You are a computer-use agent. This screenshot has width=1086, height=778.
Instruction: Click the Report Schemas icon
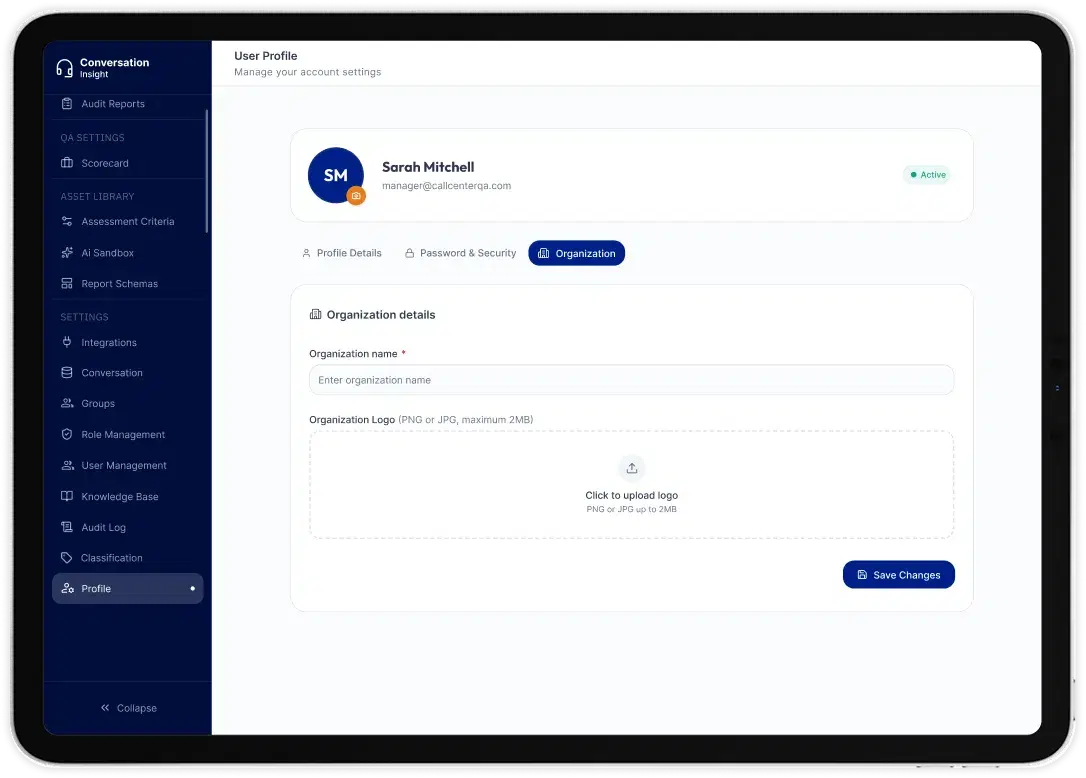(66, 283)
